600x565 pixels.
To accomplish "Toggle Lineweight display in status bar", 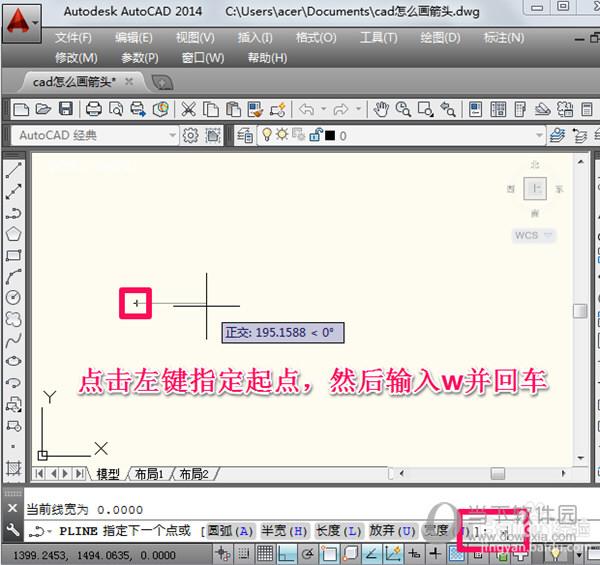I will pyautogui.click(x=435, y=554).
